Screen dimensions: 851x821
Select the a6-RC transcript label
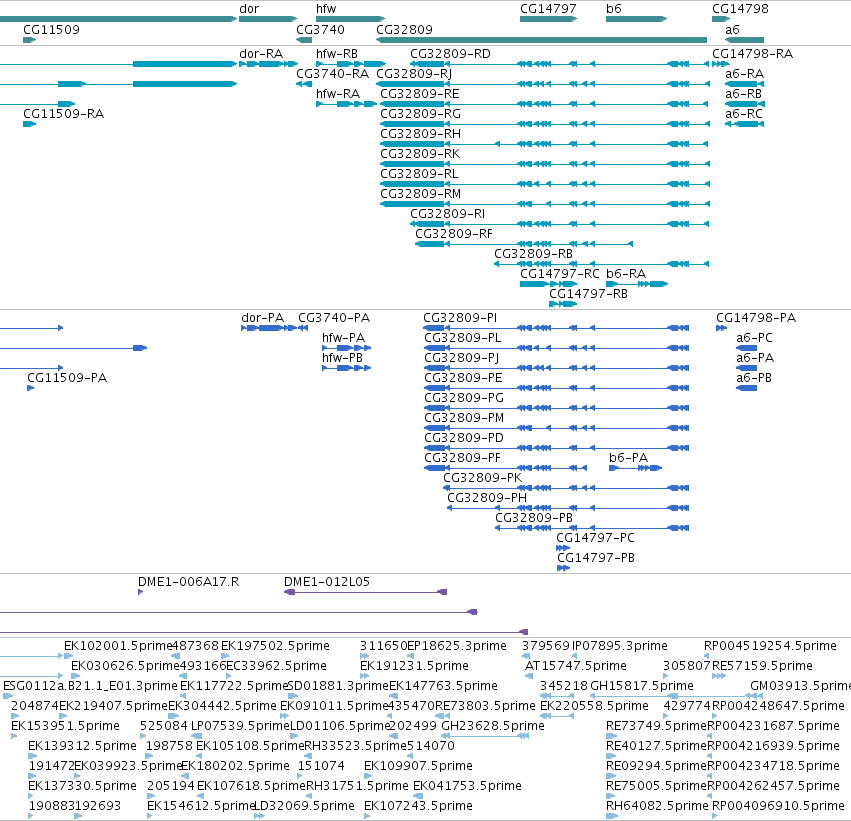[744, 114]
